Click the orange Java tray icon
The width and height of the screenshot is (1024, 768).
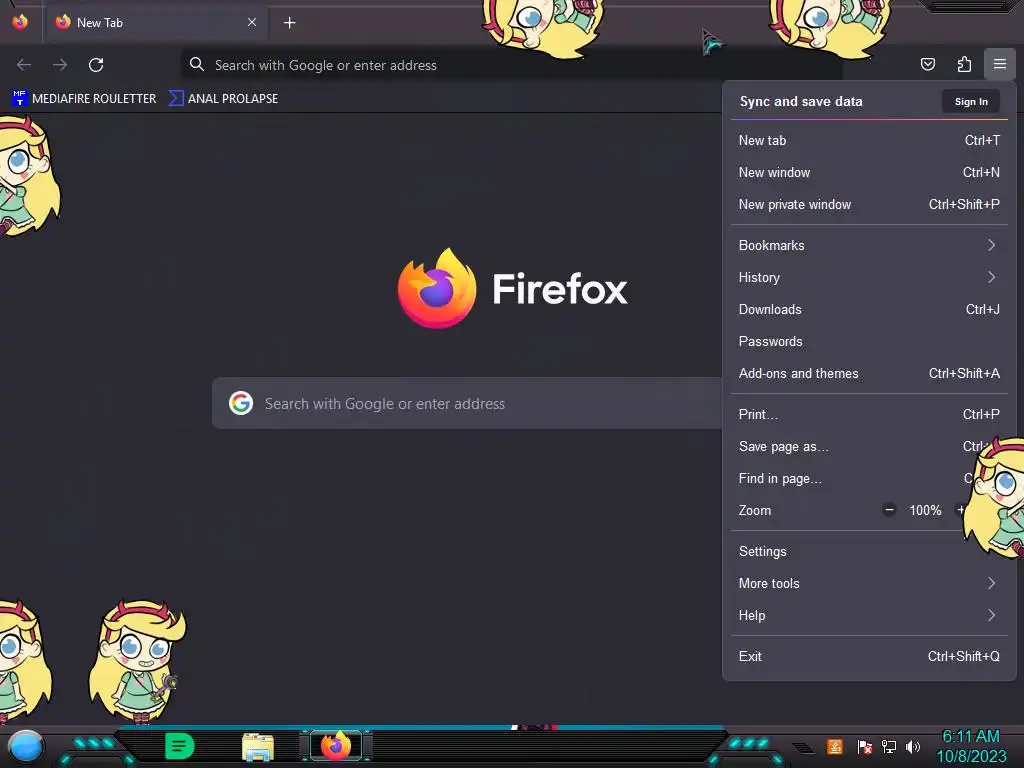click(834, 746)
